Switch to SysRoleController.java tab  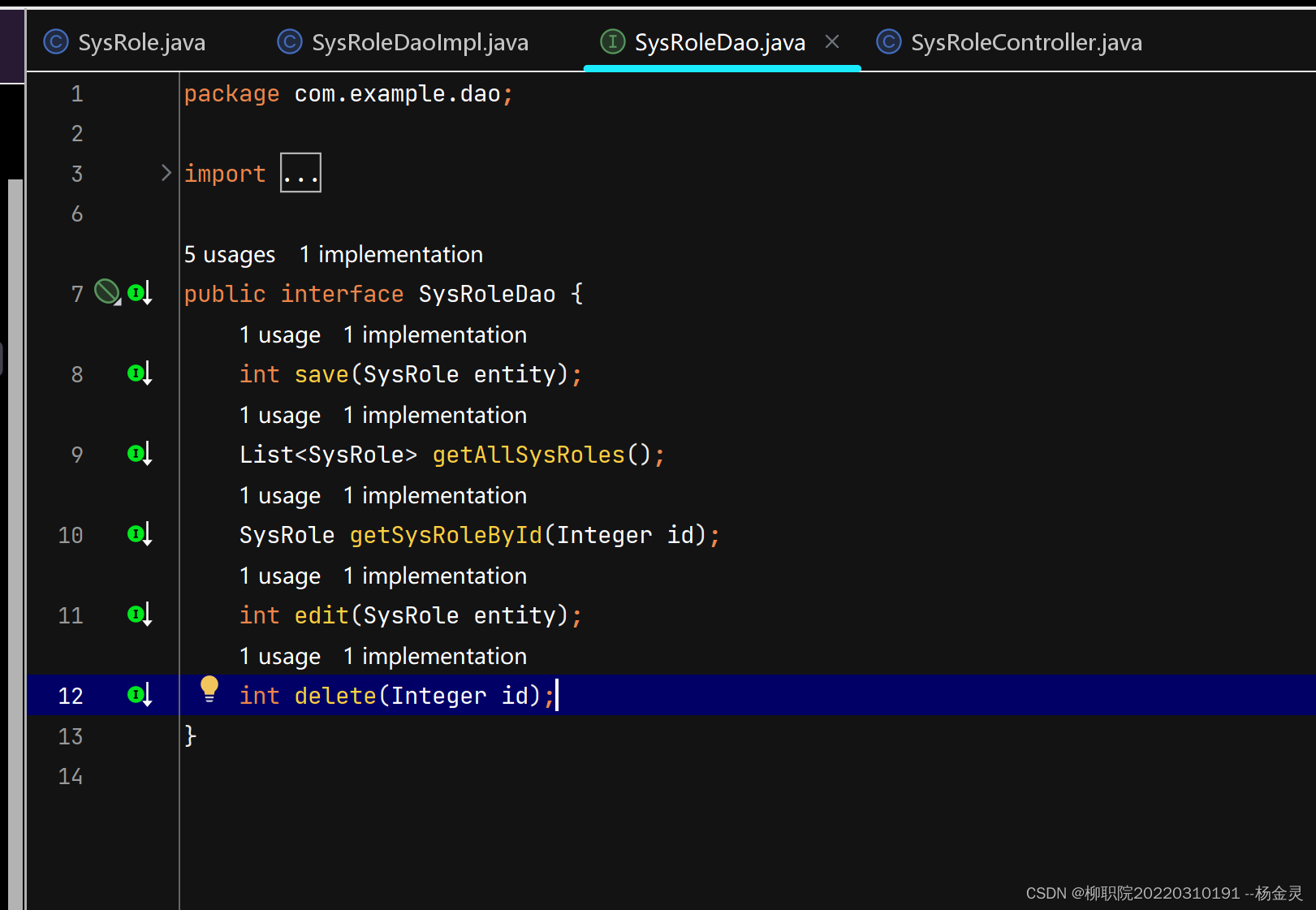coord(1025,41)
